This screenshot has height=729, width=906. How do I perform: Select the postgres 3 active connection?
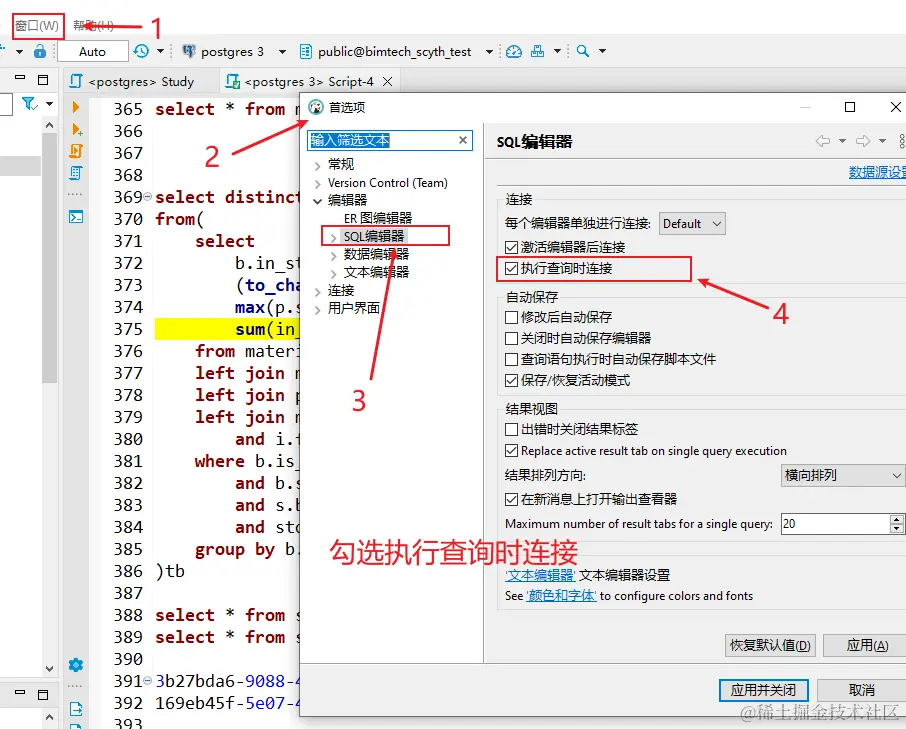[x=223, y=51]
